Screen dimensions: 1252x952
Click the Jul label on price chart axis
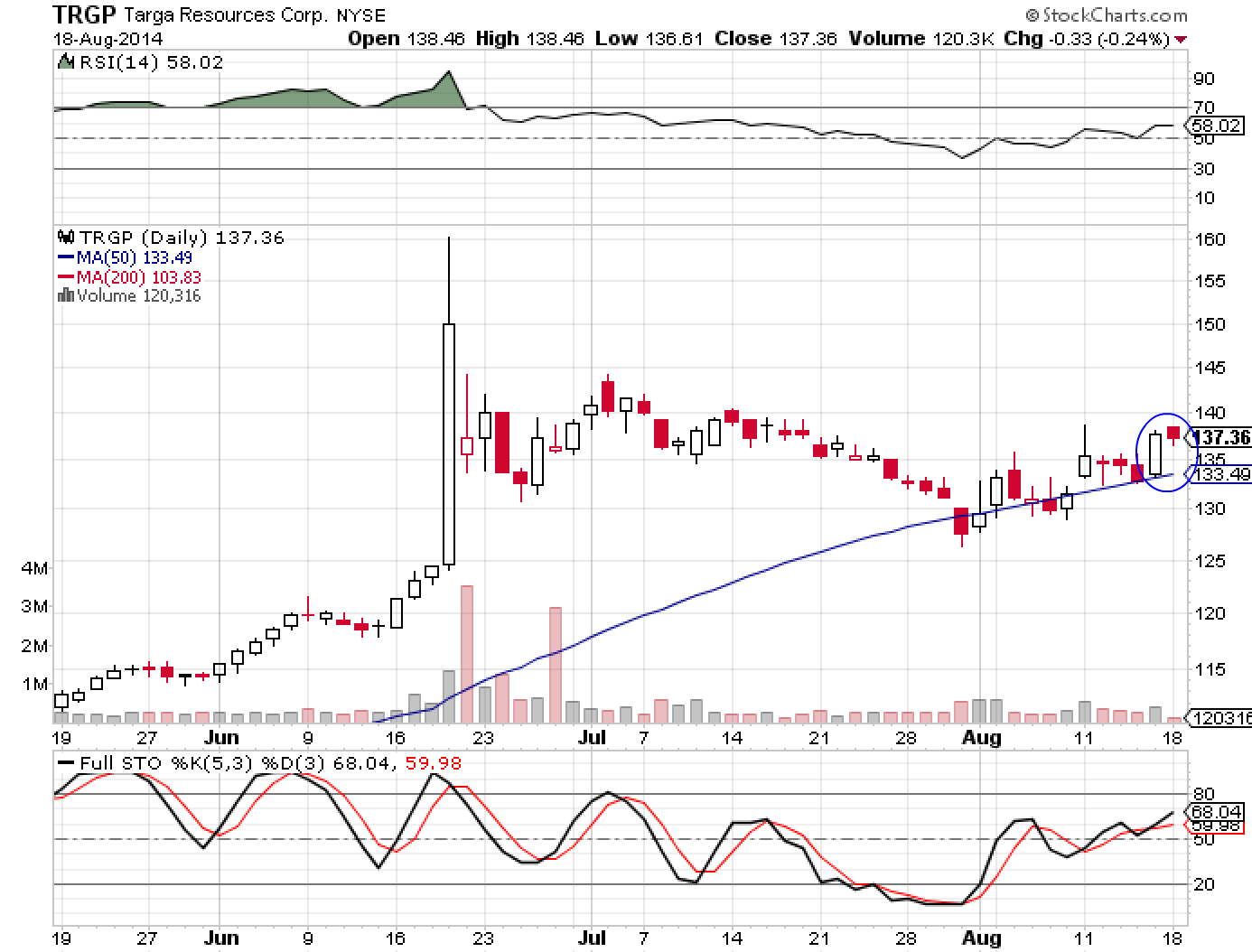tap(592, 738)
